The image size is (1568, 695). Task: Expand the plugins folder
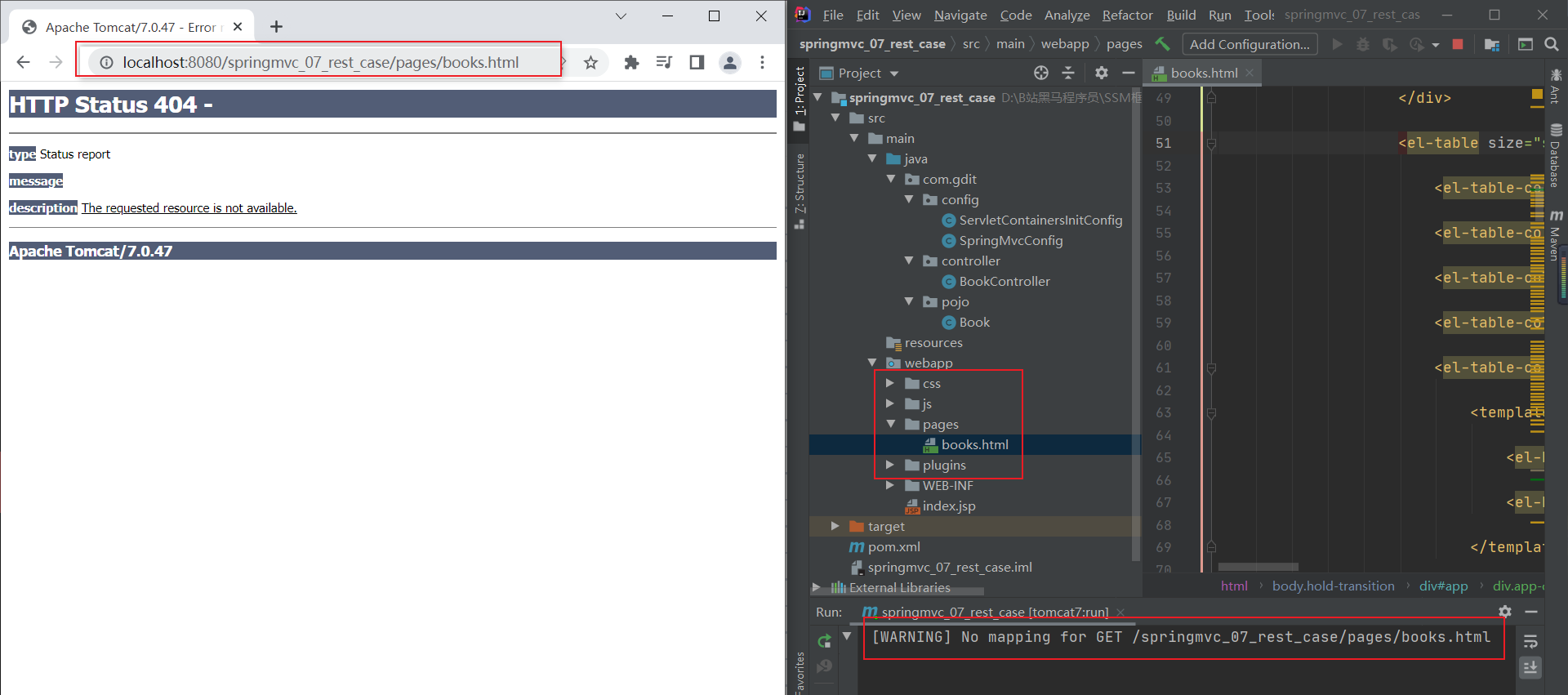[x=890, y=465]
